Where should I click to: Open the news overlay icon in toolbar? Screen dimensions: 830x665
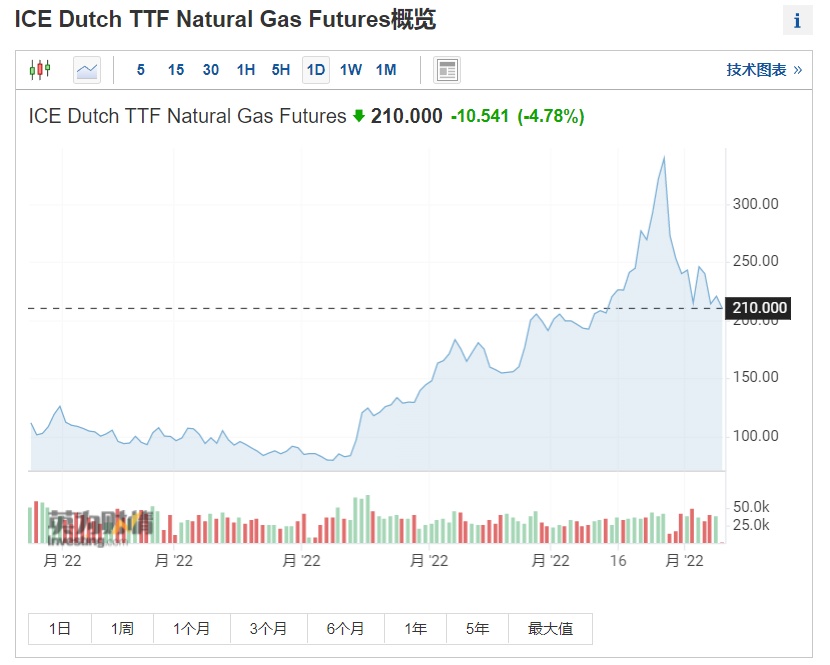pyautogui.click(x=447, y=70)
